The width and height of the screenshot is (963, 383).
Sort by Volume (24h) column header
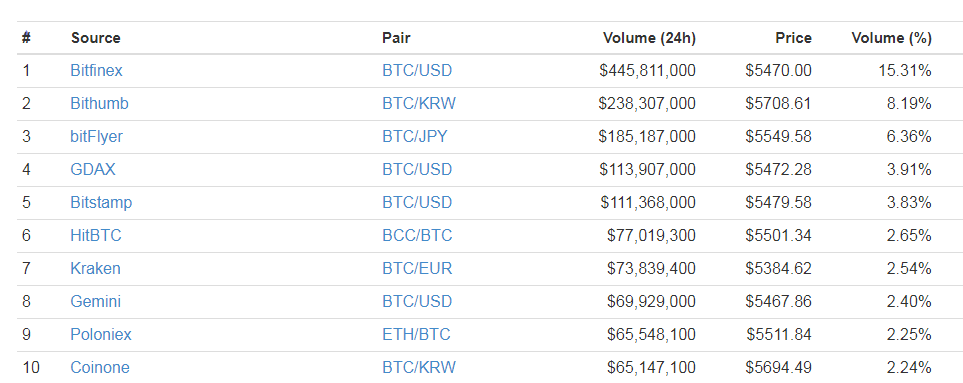pyautogui.click(x=649, y=38)
